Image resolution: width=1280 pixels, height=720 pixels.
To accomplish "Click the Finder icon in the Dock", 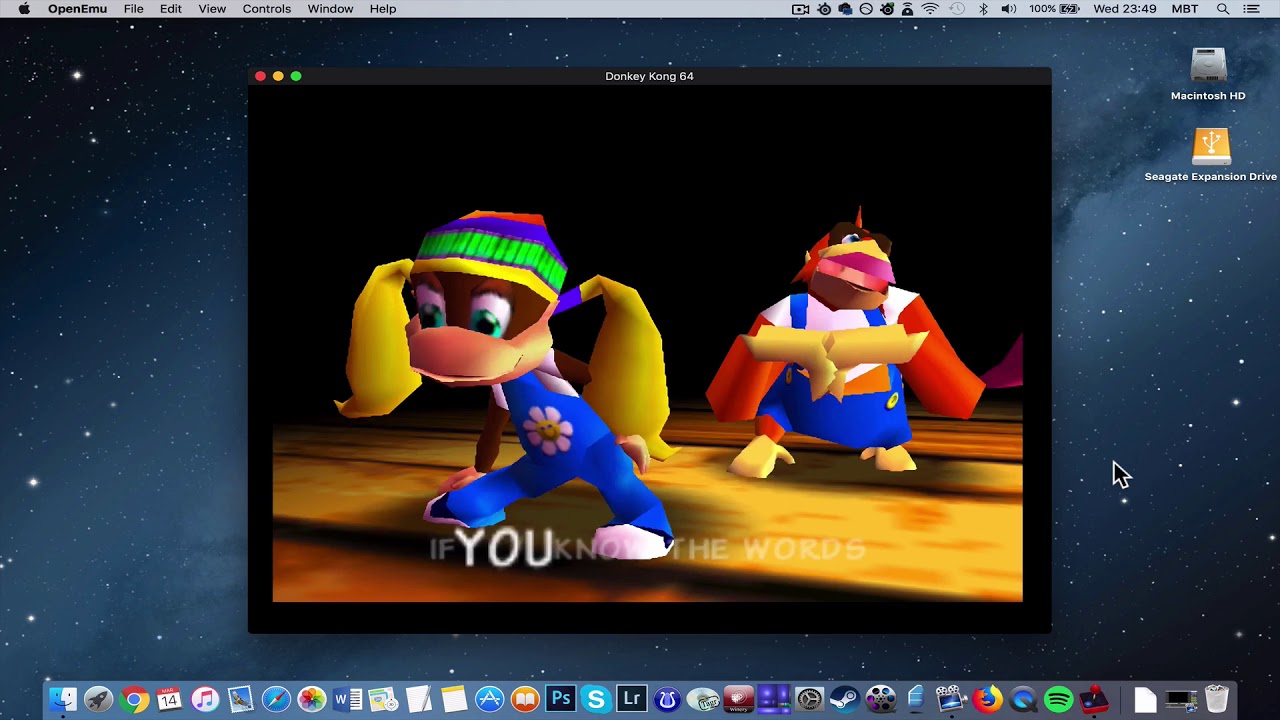I will 63,699.
